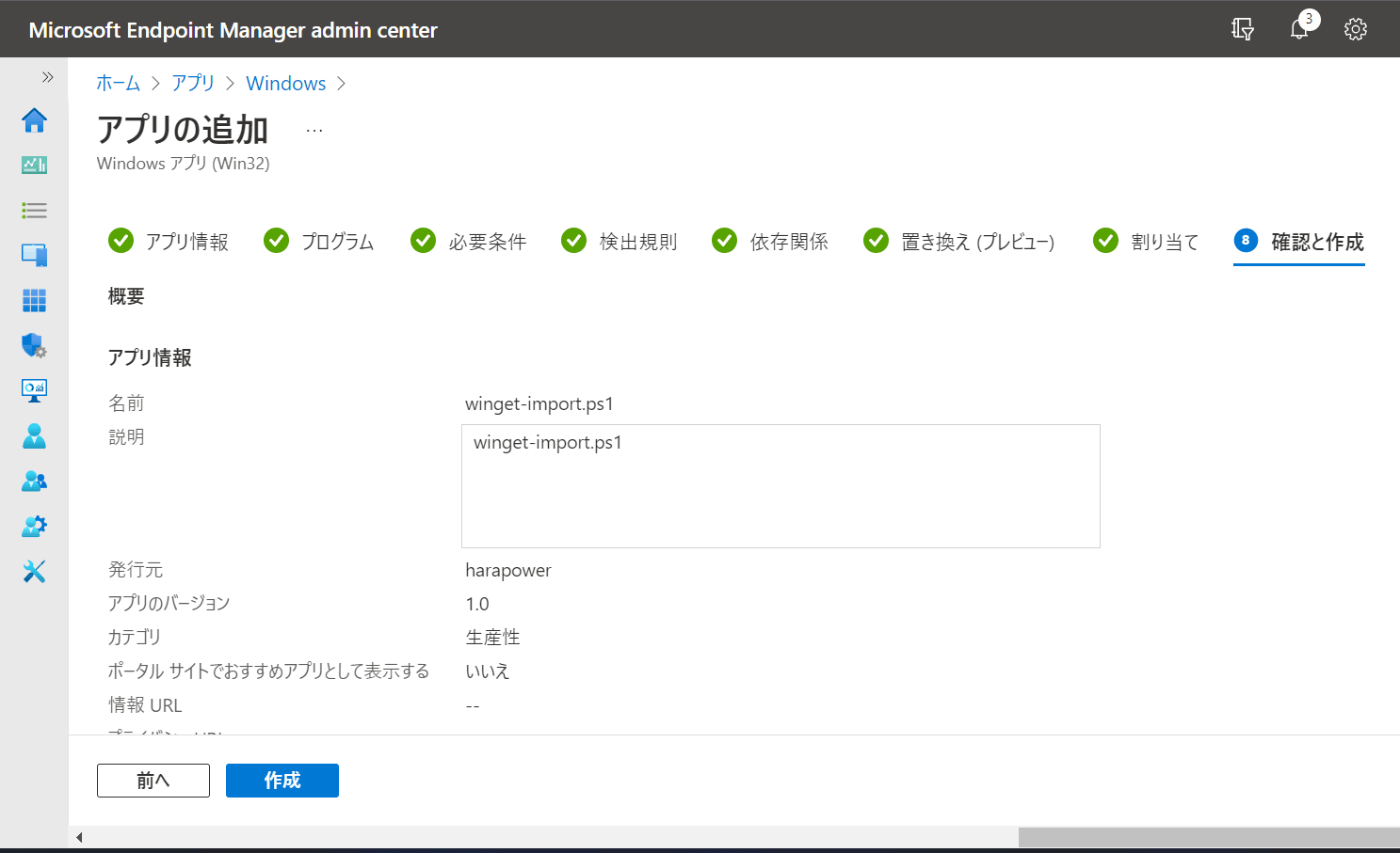Open the Groups icon in sidebar
This screenshot has height=853, width=1400.
click(34, 481)
